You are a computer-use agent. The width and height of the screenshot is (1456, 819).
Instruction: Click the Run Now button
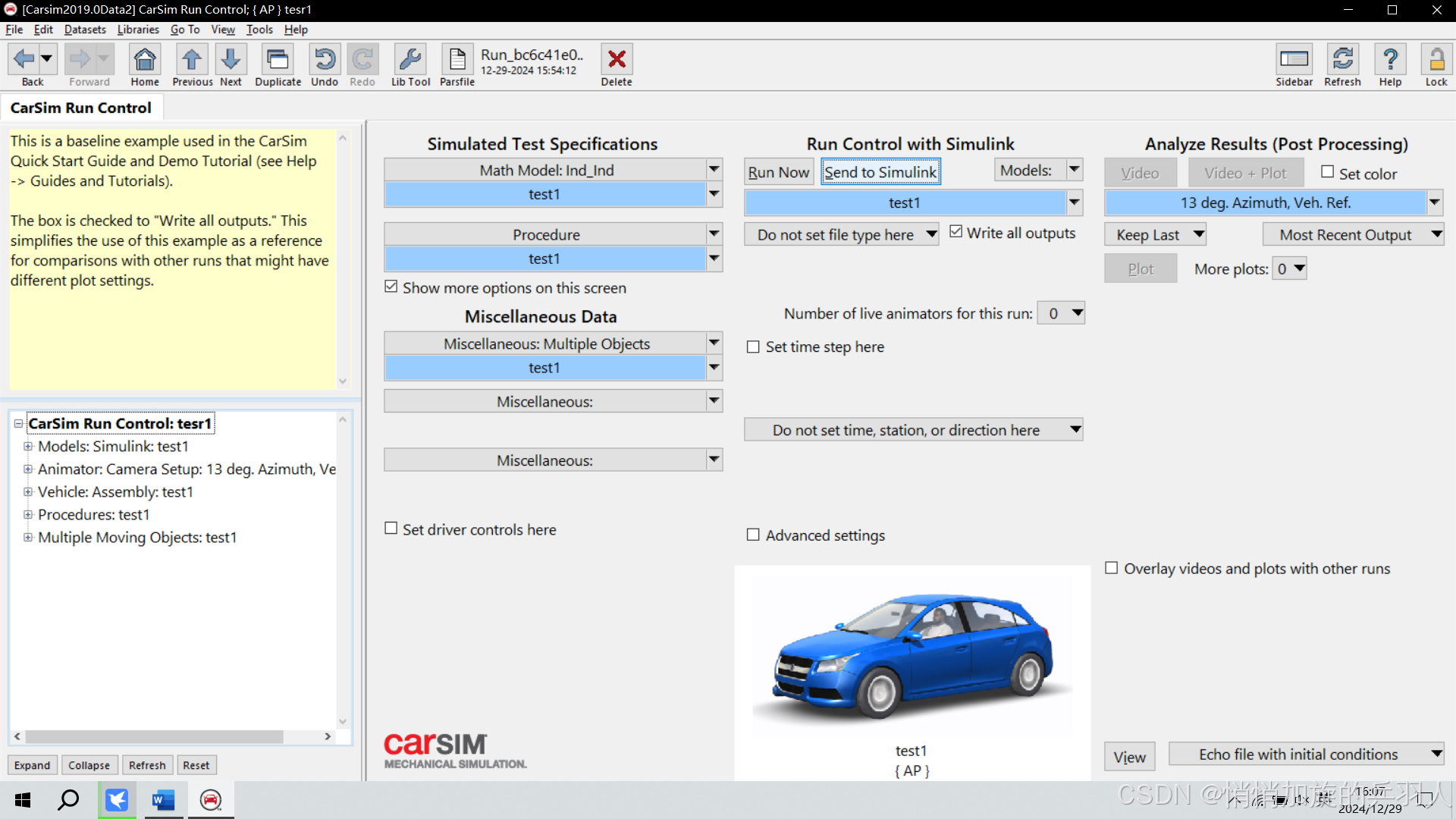pos(778,172)
